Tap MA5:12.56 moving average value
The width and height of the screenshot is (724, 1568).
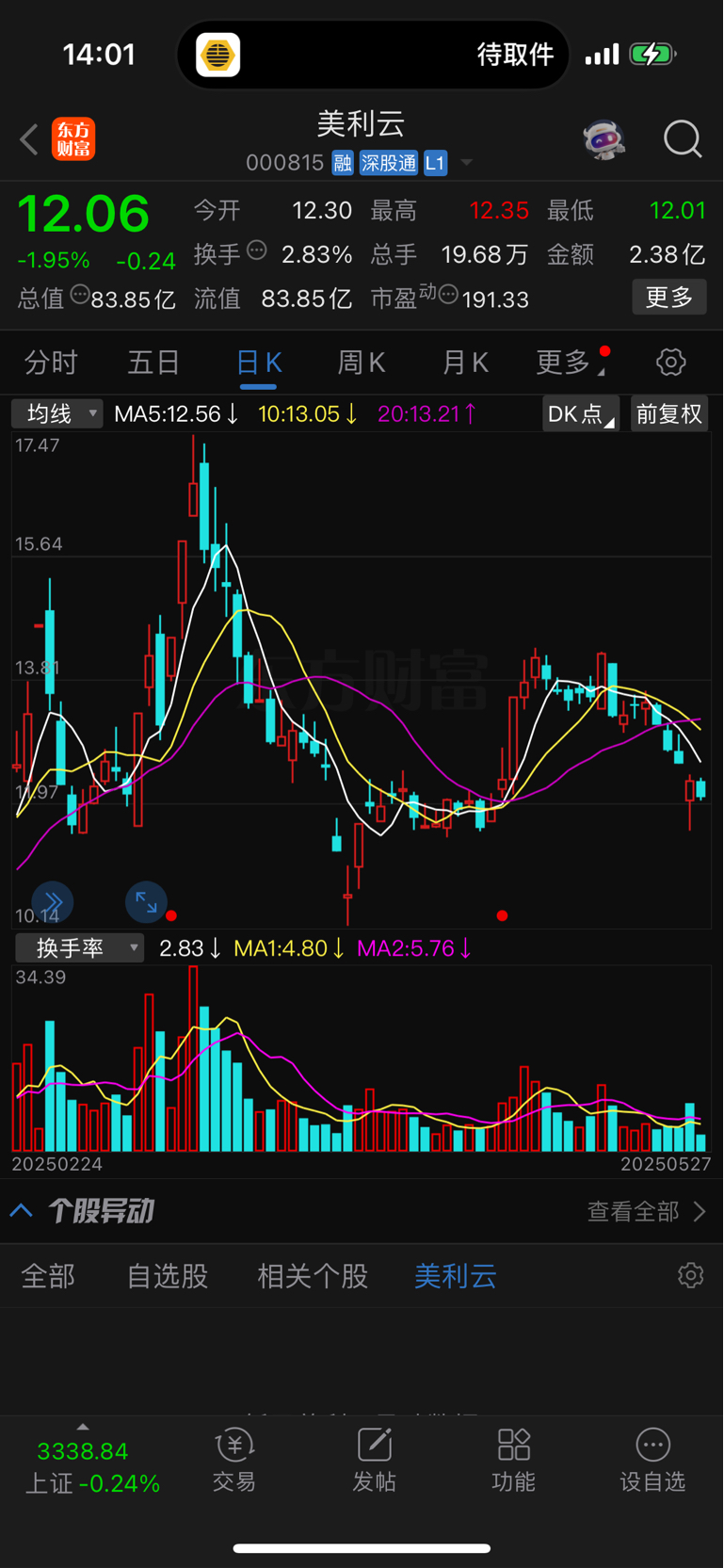tap(176, 413)
